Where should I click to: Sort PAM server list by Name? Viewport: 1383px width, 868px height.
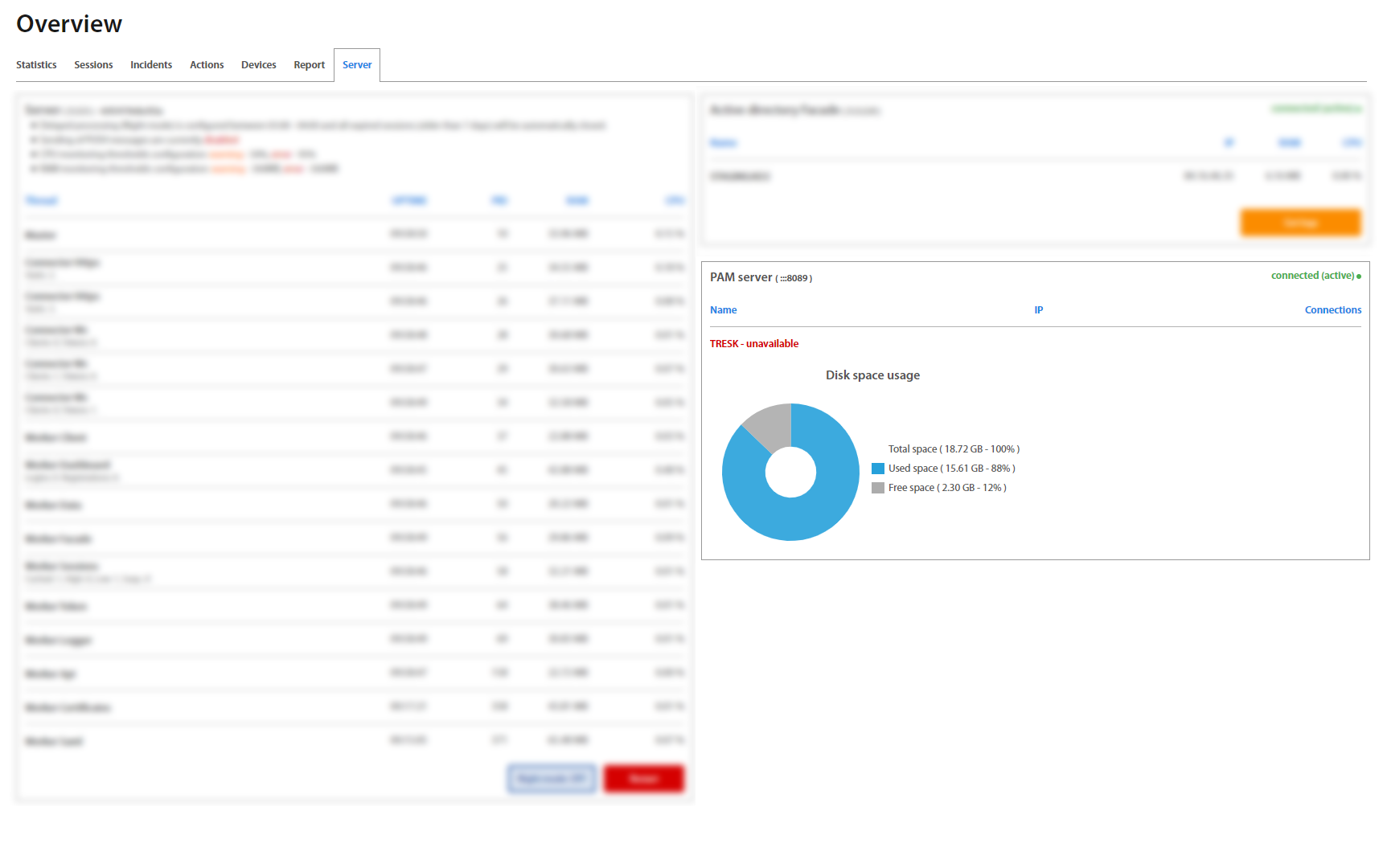pyautogui.click(x=723, y=310)
